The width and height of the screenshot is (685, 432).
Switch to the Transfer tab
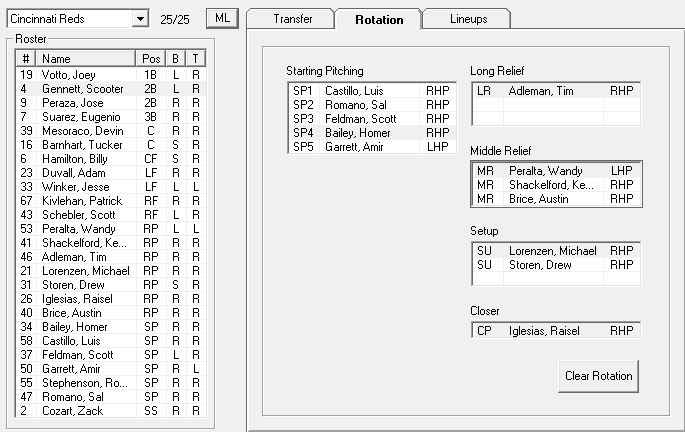(292, 19)
